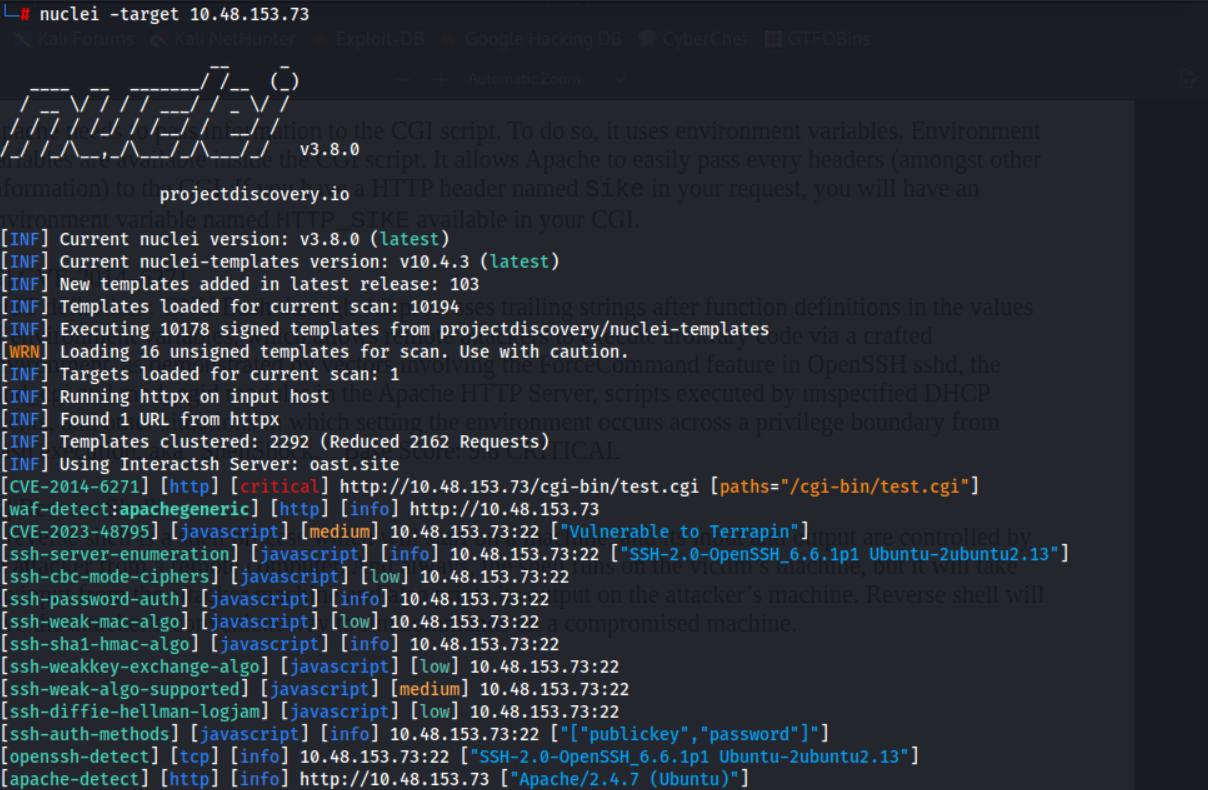This screenshot has width=1208, height=790.
Task: Click the document edit pencil icon in PDF toolbar
Action: [1188, 79]
